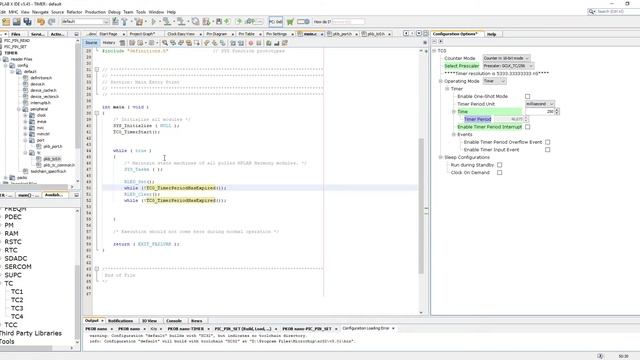The height and width of the screenshot is (360, 640).
Task: Click the Redo arrow icon
Action: [51, 22]
